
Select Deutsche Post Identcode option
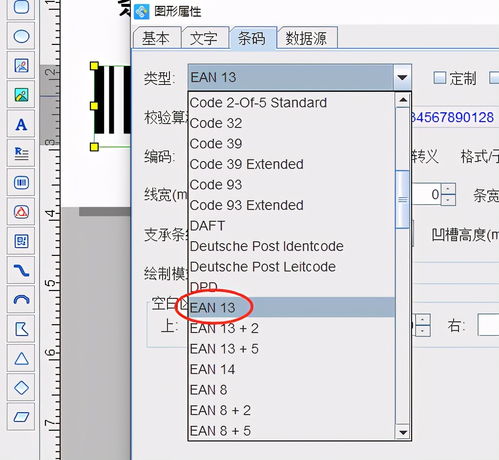tap(292, 246)
